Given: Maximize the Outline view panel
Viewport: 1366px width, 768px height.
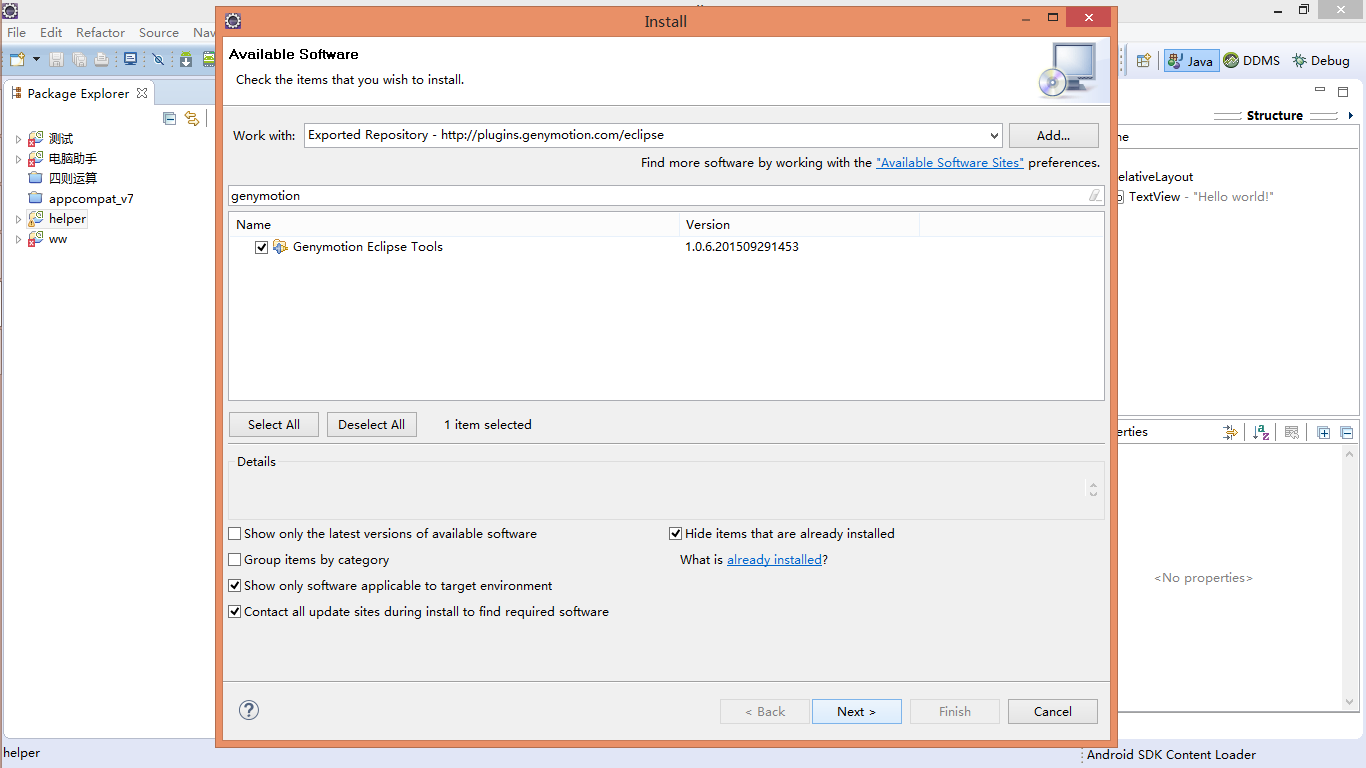Looking at the screenshot, I should click(x=1343, y=92).
